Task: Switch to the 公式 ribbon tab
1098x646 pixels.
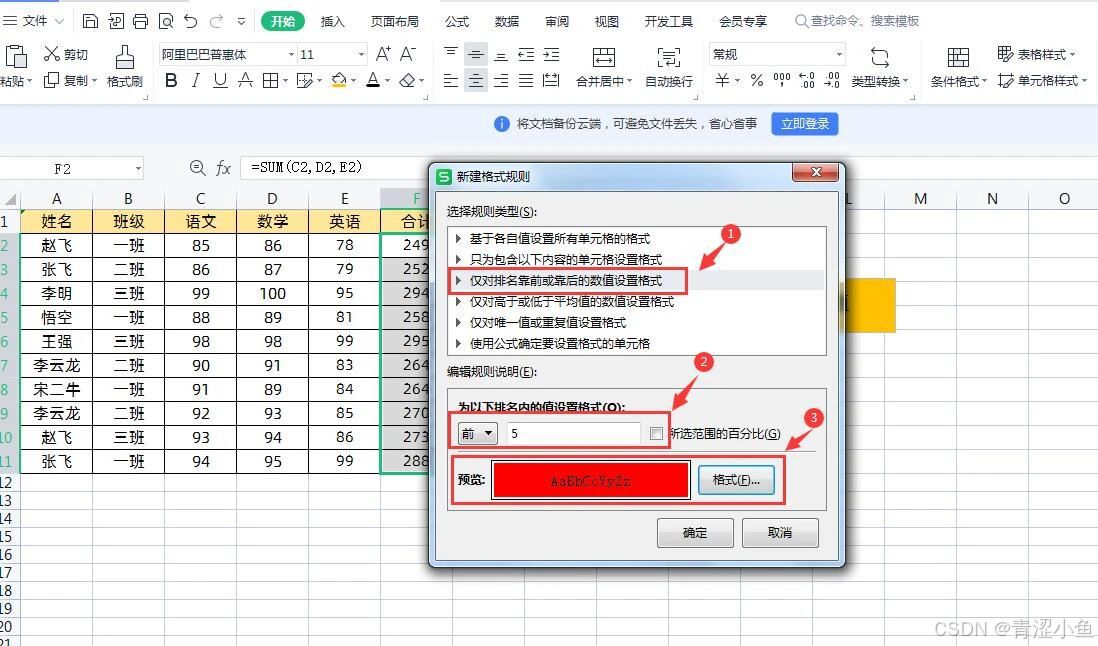Action: tap(457, 22)
